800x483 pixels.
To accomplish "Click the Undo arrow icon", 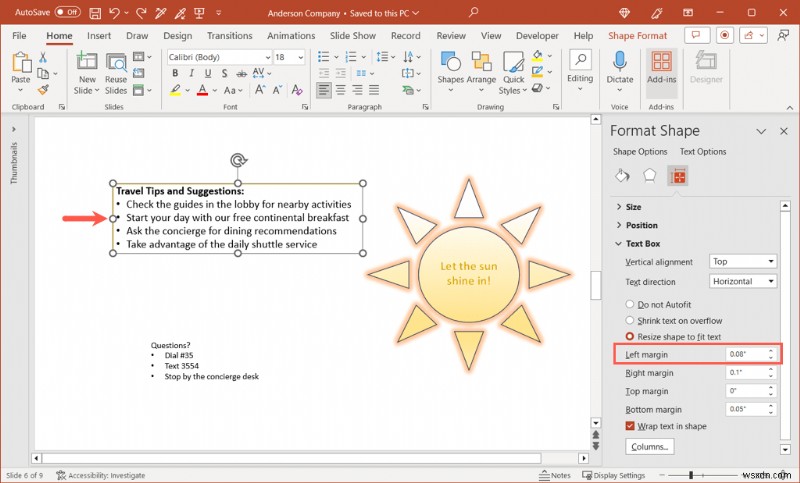I will [114, 13].
